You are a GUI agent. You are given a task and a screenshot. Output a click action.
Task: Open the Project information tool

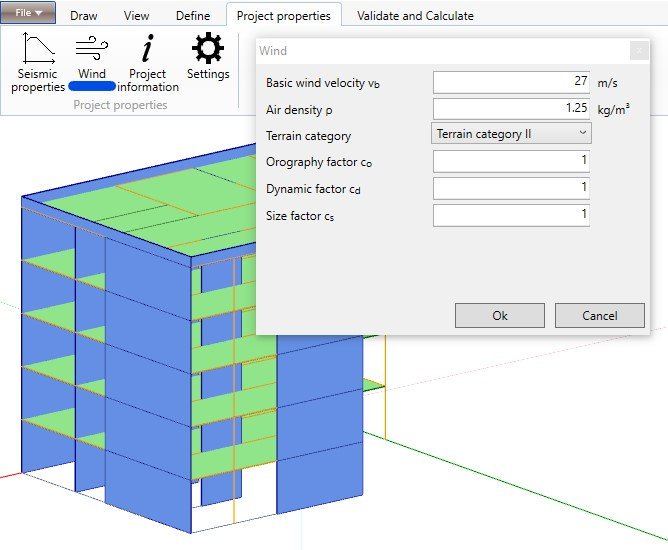147,62
